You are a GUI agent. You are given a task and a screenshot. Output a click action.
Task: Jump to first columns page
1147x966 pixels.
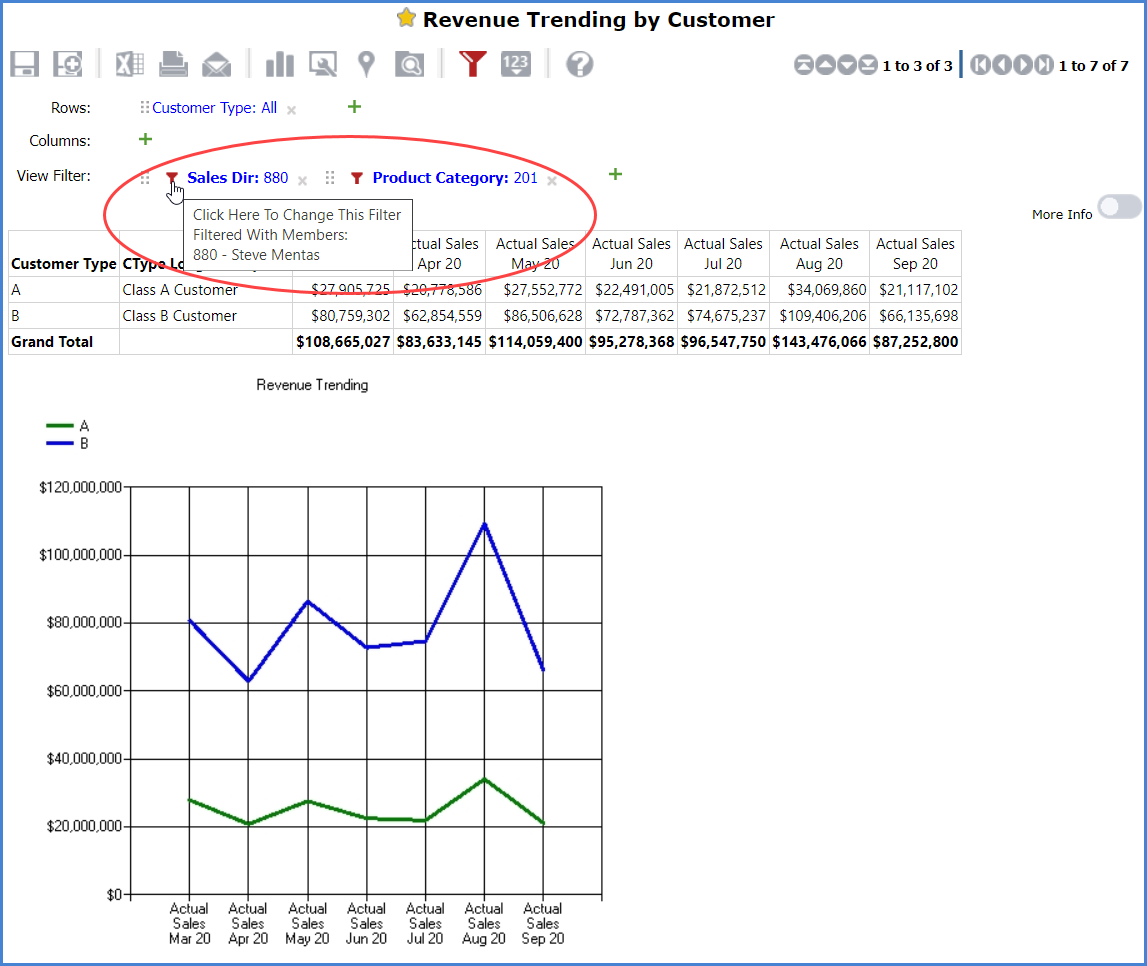tap(980, 65)
